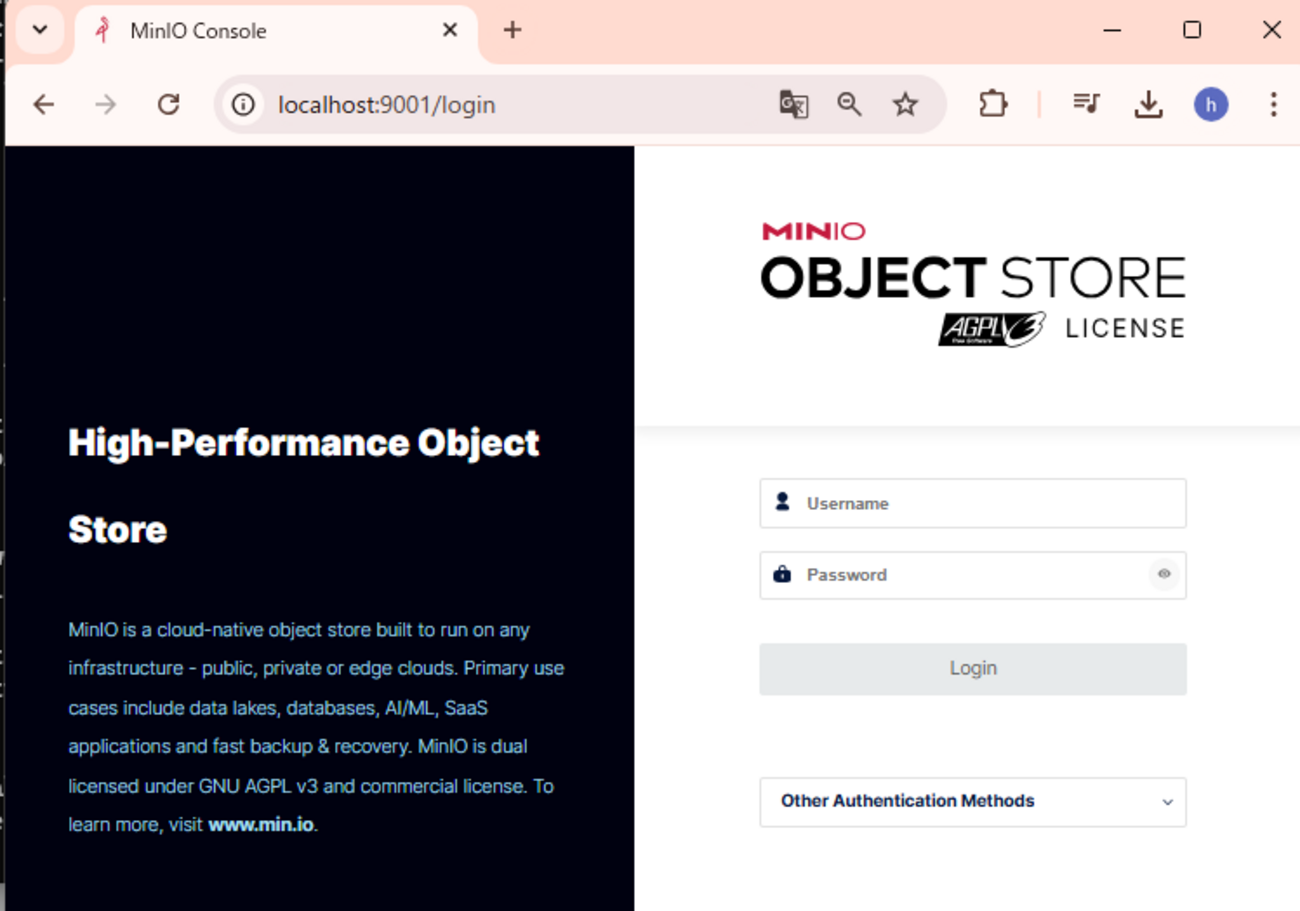Click the MinIO Object Store logo
Image resolution: width=1300 pixels, height=911 pixels.
click(973, 285)
